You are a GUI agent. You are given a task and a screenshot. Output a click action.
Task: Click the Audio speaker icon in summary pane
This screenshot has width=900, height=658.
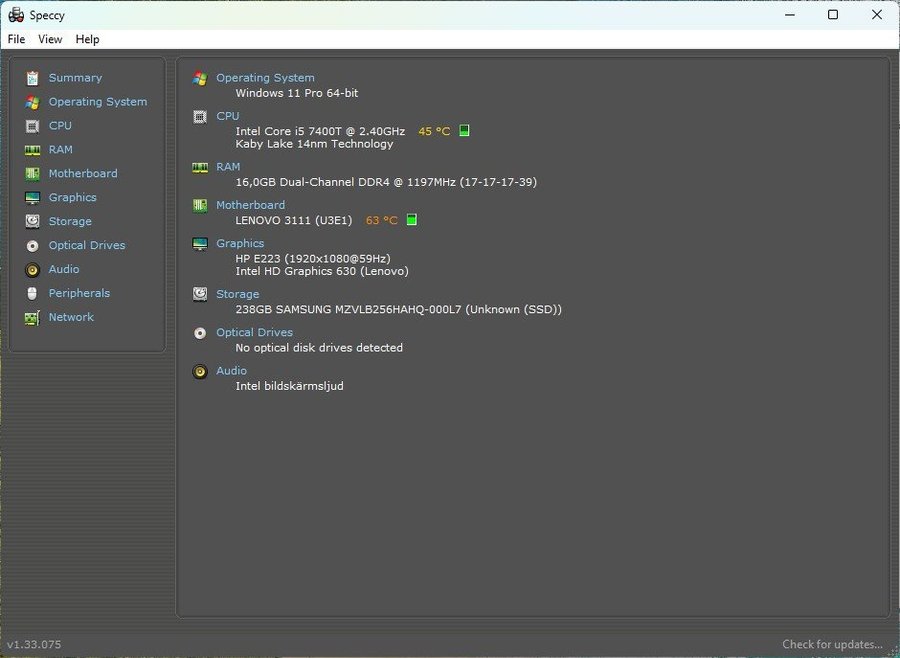(200, 371)
